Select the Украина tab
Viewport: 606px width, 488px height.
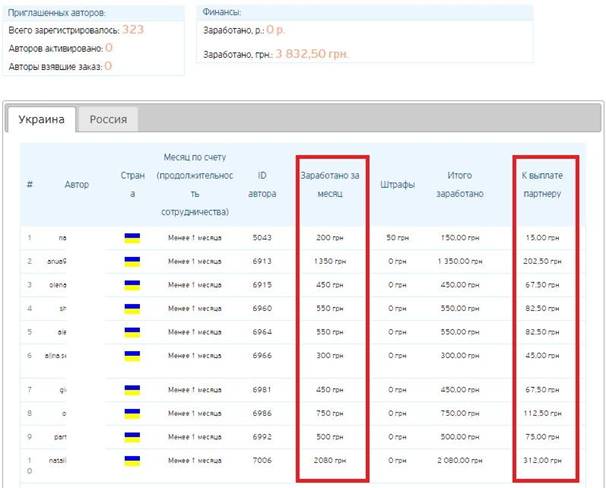[x=41, y=119]
